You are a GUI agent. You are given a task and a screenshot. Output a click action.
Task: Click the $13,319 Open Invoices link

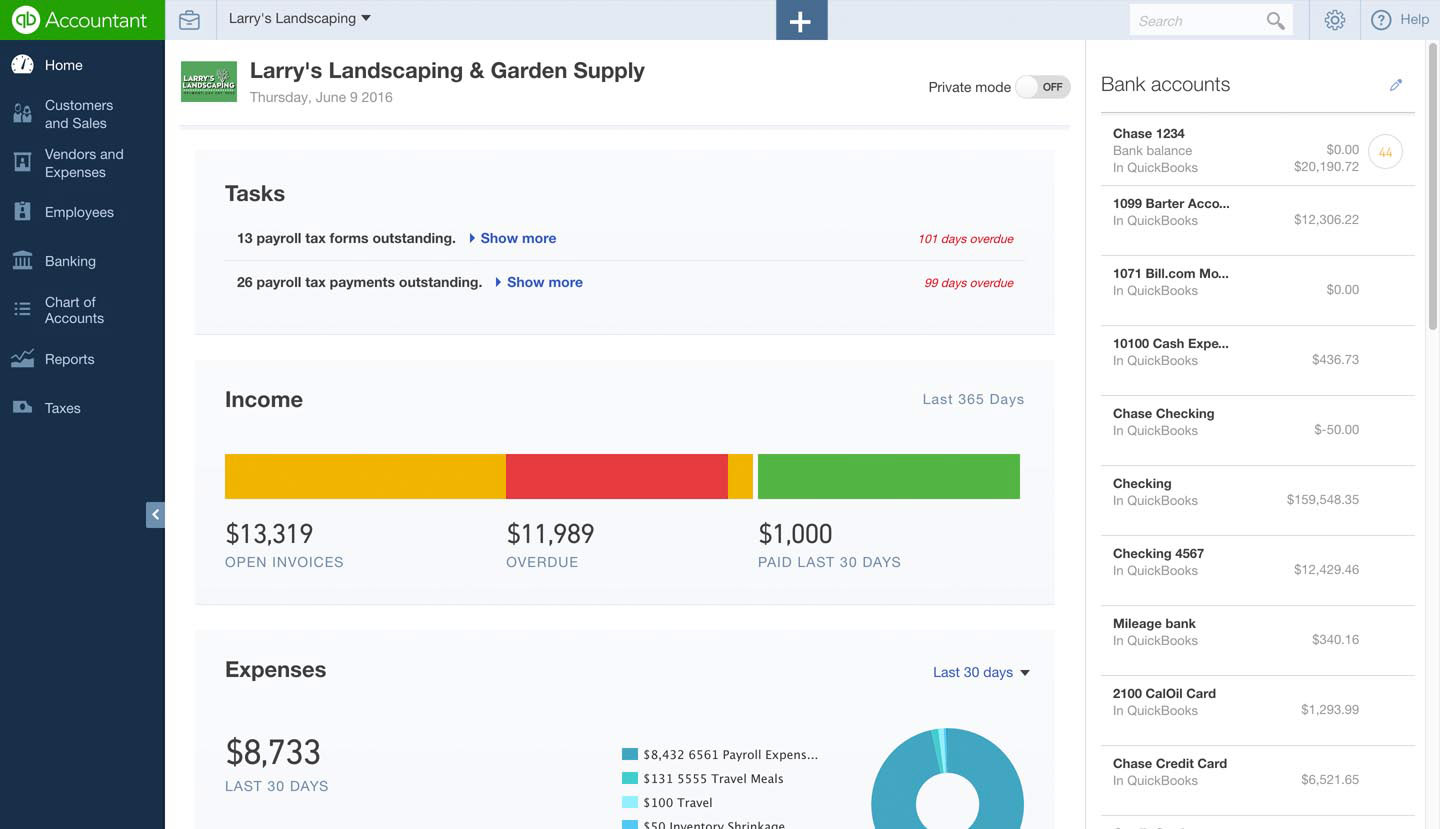coord(269,534)
